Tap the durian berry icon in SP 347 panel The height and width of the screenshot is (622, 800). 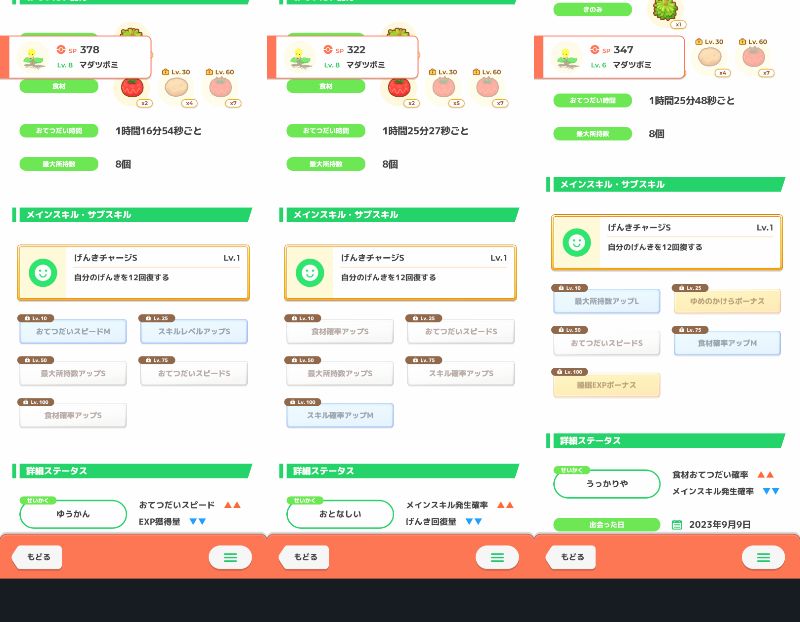coord(666,12)
